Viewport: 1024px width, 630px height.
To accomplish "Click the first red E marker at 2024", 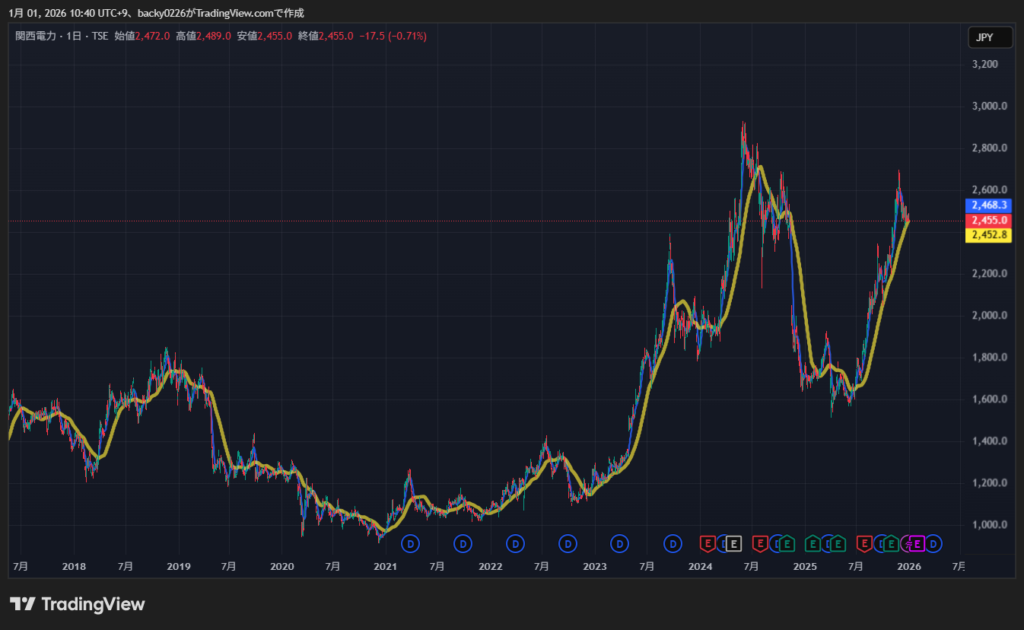I will 707,543.
